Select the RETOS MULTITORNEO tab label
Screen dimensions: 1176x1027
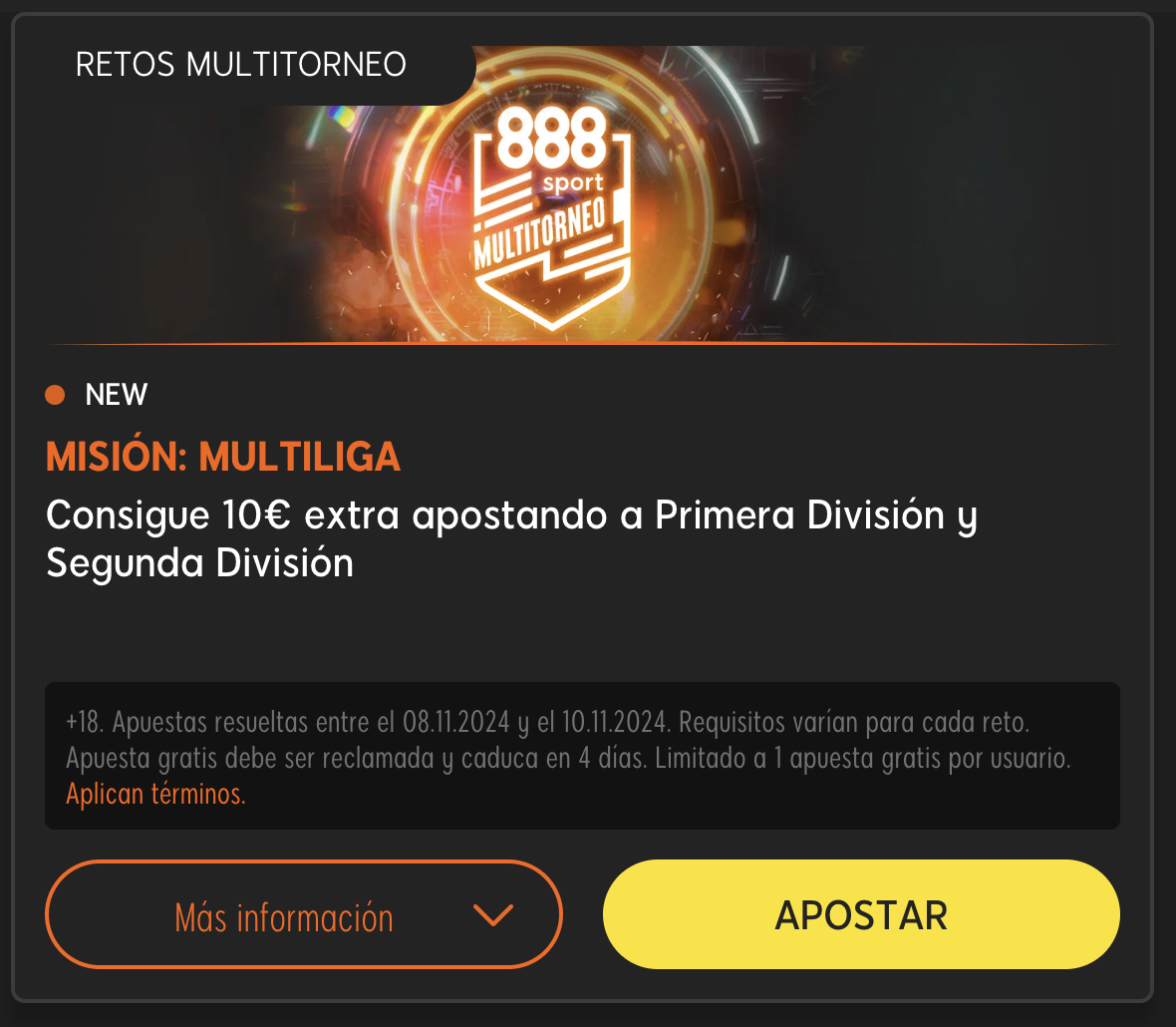point(241,65)
